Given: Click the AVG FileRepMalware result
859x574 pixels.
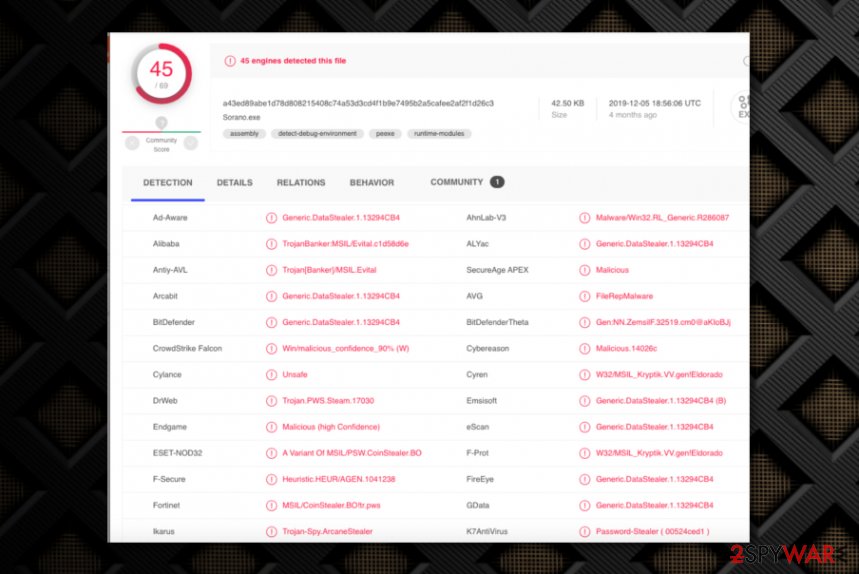Looking at the screenshot, I should 625,296.
